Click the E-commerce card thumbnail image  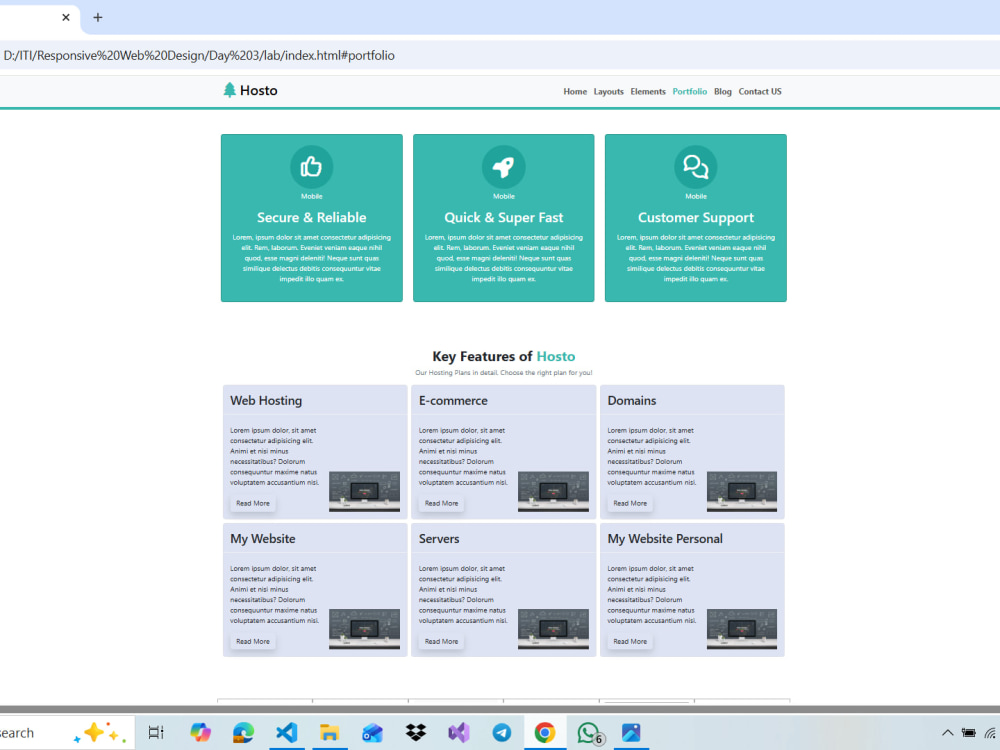click(553, 491)
